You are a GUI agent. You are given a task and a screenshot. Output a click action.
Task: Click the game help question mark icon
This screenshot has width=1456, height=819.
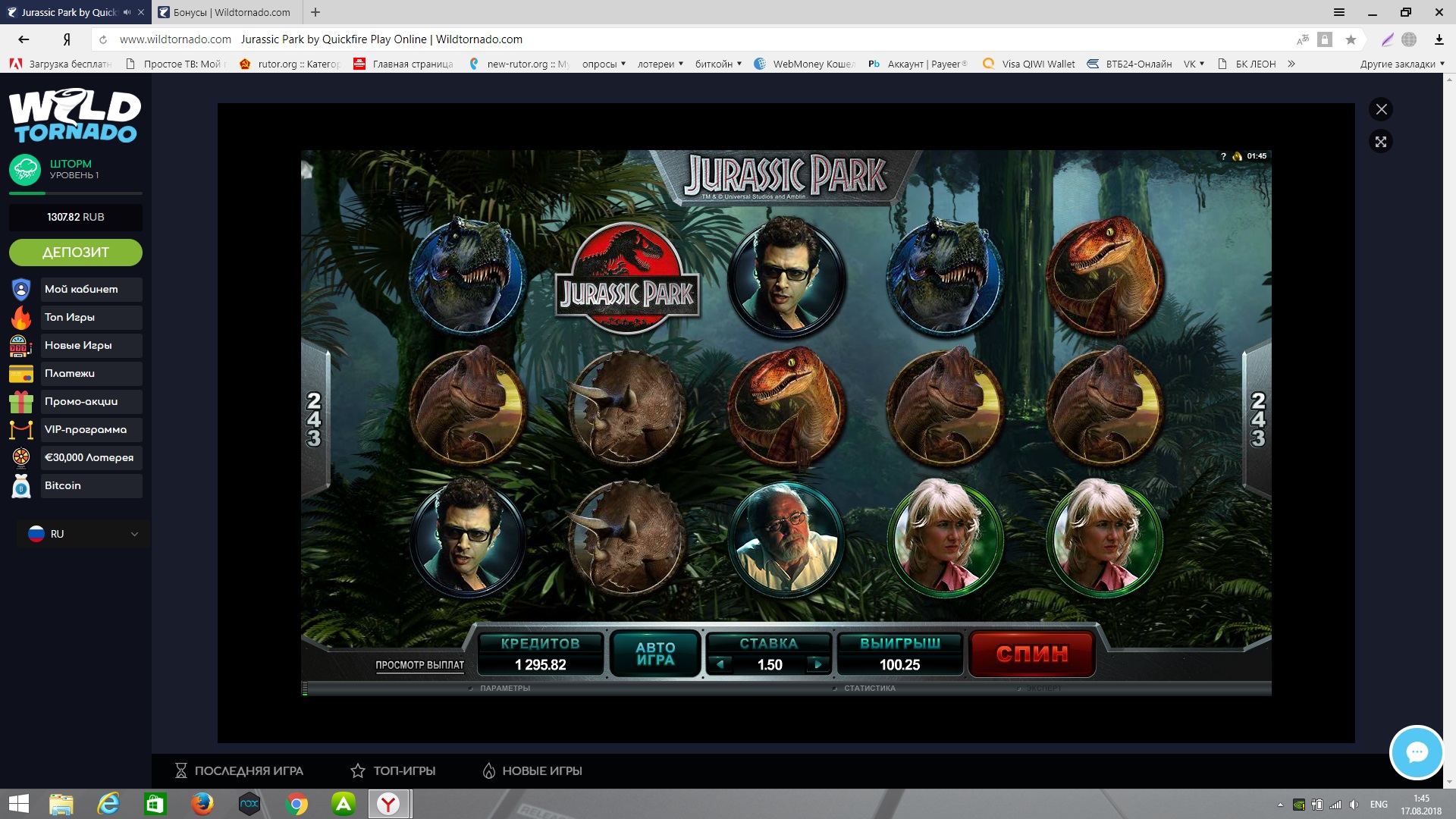tap(1223, 156)
